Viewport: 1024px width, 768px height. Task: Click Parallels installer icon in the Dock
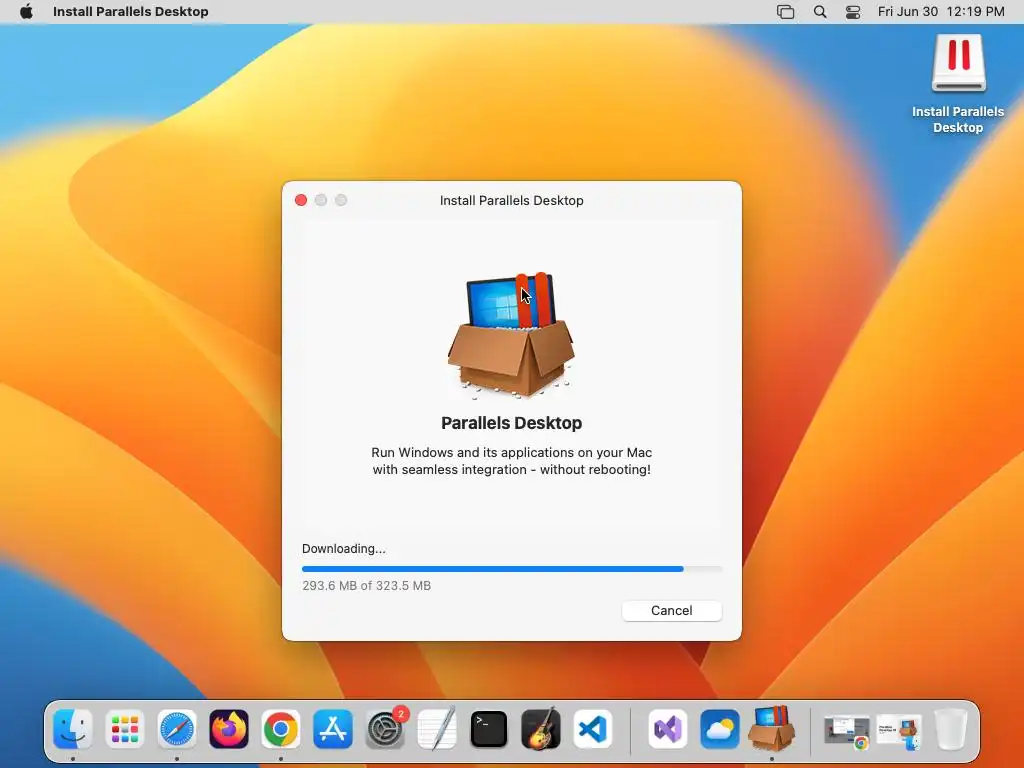[771, 728]
